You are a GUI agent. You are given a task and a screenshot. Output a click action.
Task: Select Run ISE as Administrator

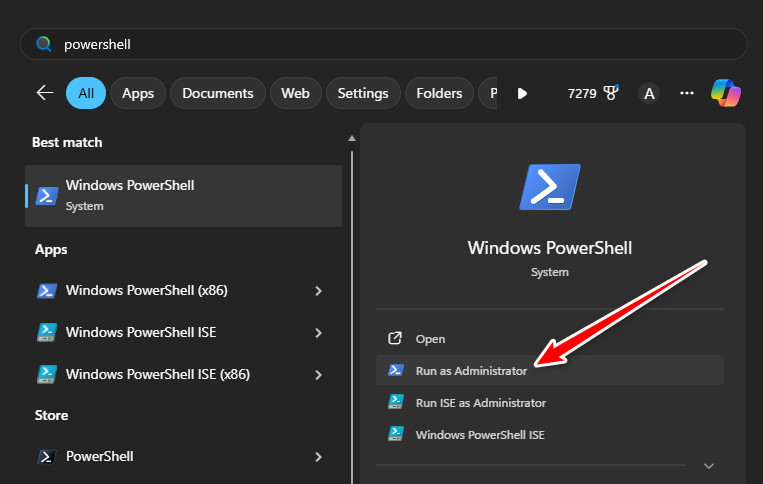[480, 403]
